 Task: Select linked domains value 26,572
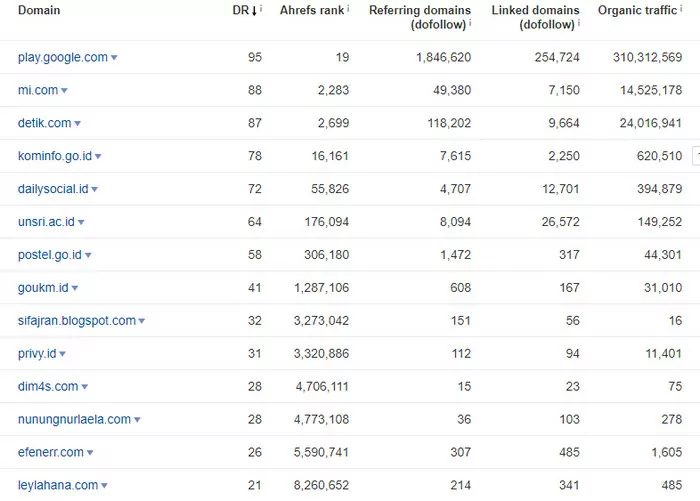click(x=561, y=222)
